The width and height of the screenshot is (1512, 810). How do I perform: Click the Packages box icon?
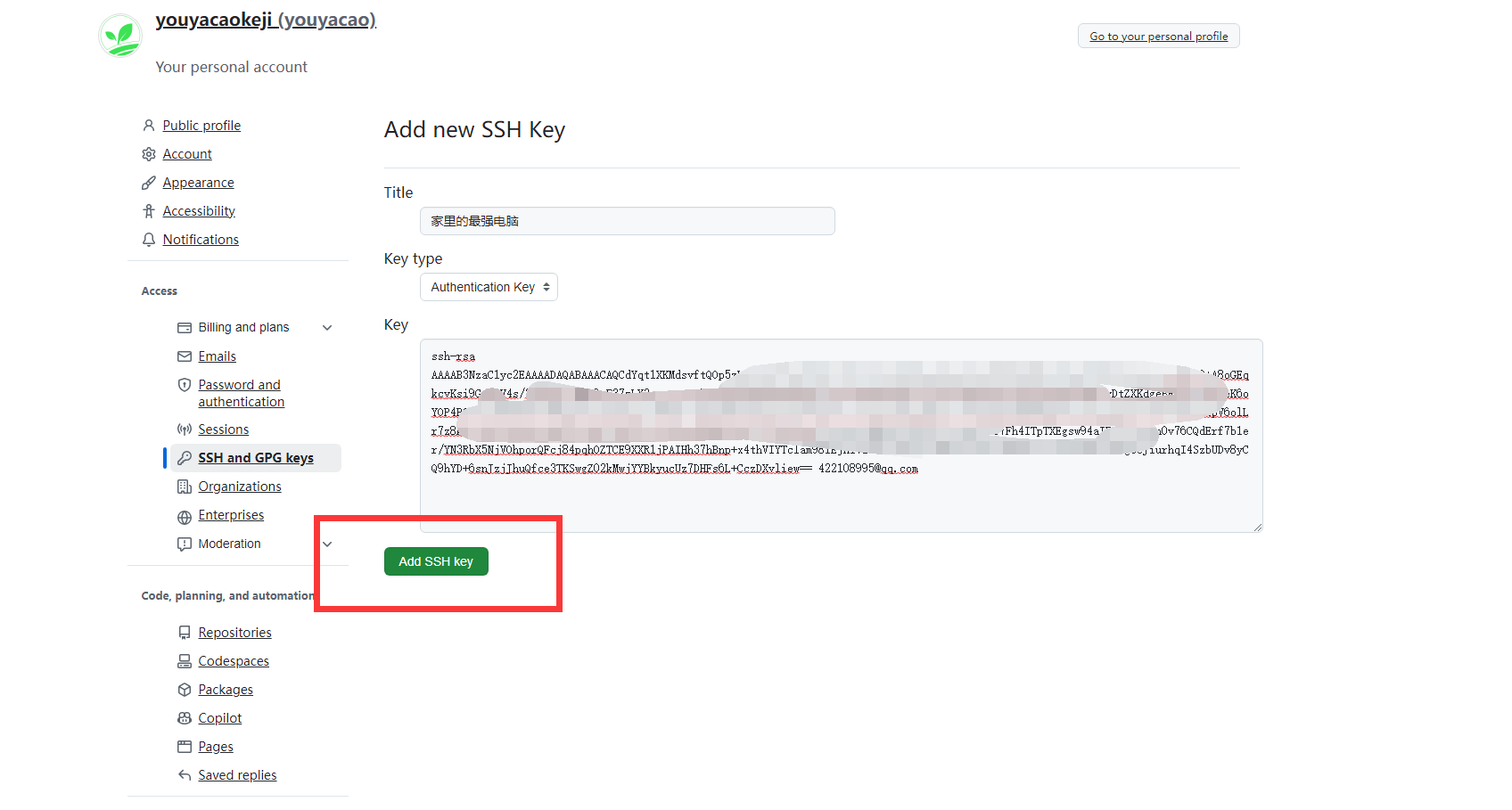184,689
